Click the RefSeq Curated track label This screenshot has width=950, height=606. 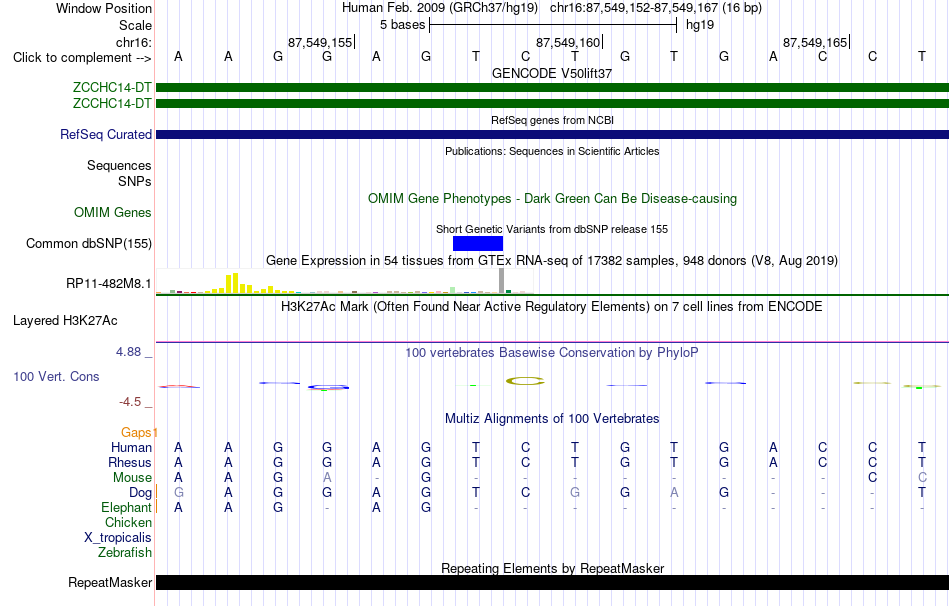pyautogui.click(x=106, y=135)
